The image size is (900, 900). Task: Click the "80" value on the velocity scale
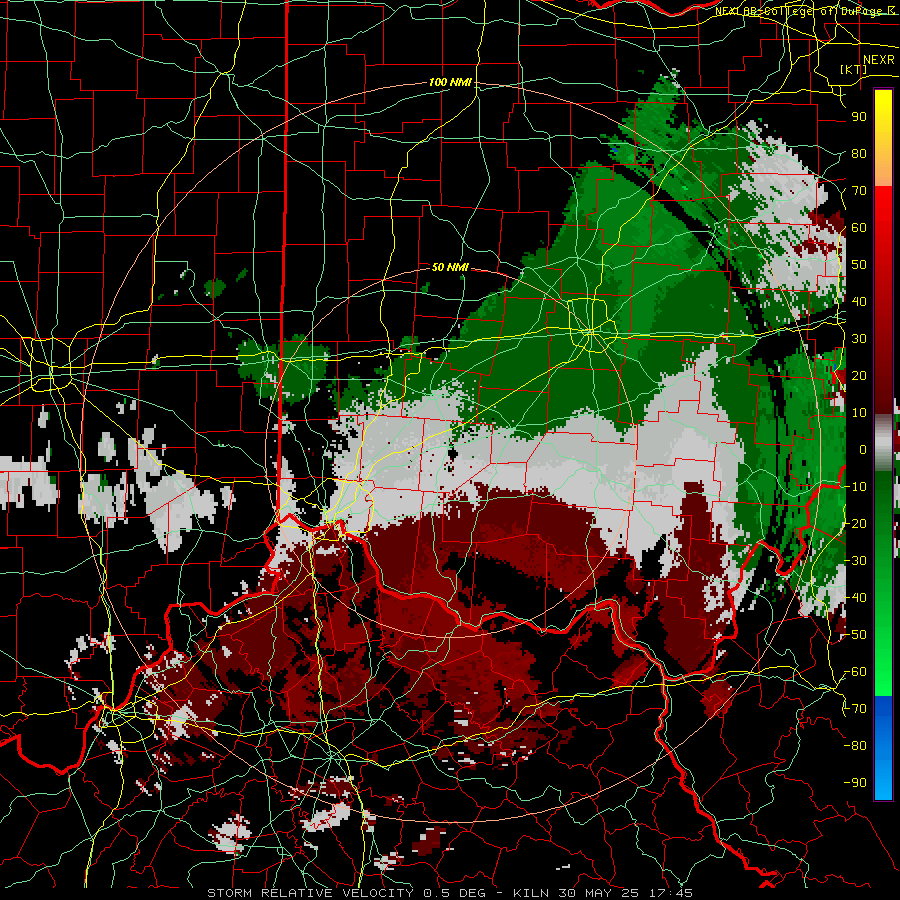pyautogui.click(x=859, y=154)
